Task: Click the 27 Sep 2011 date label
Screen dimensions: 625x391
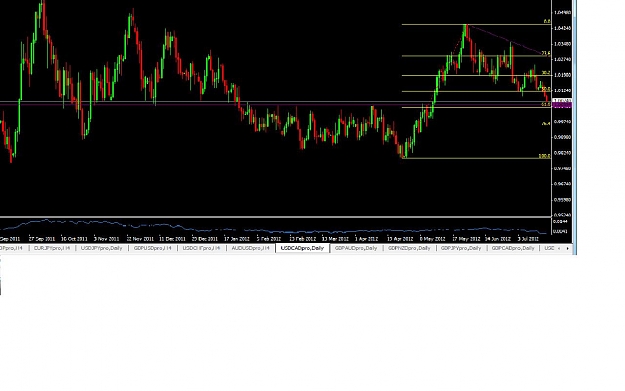Action: tap(41, 239)
